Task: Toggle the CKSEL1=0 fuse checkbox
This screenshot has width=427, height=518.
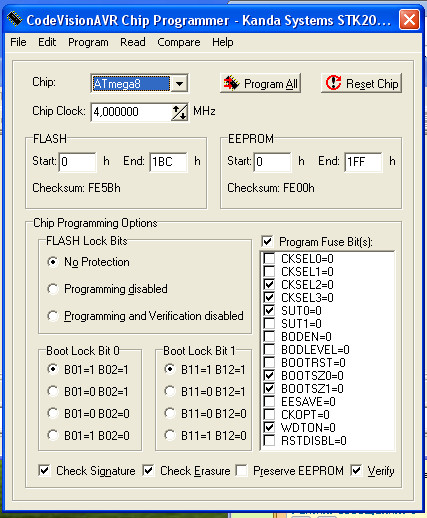Action: [269, 272]
